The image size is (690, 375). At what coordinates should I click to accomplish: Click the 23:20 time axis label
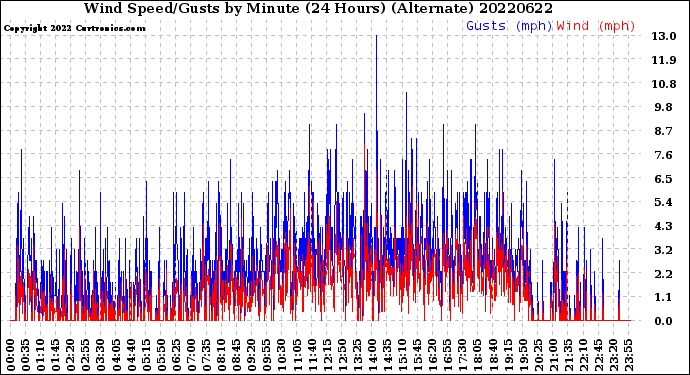point(613,355)
